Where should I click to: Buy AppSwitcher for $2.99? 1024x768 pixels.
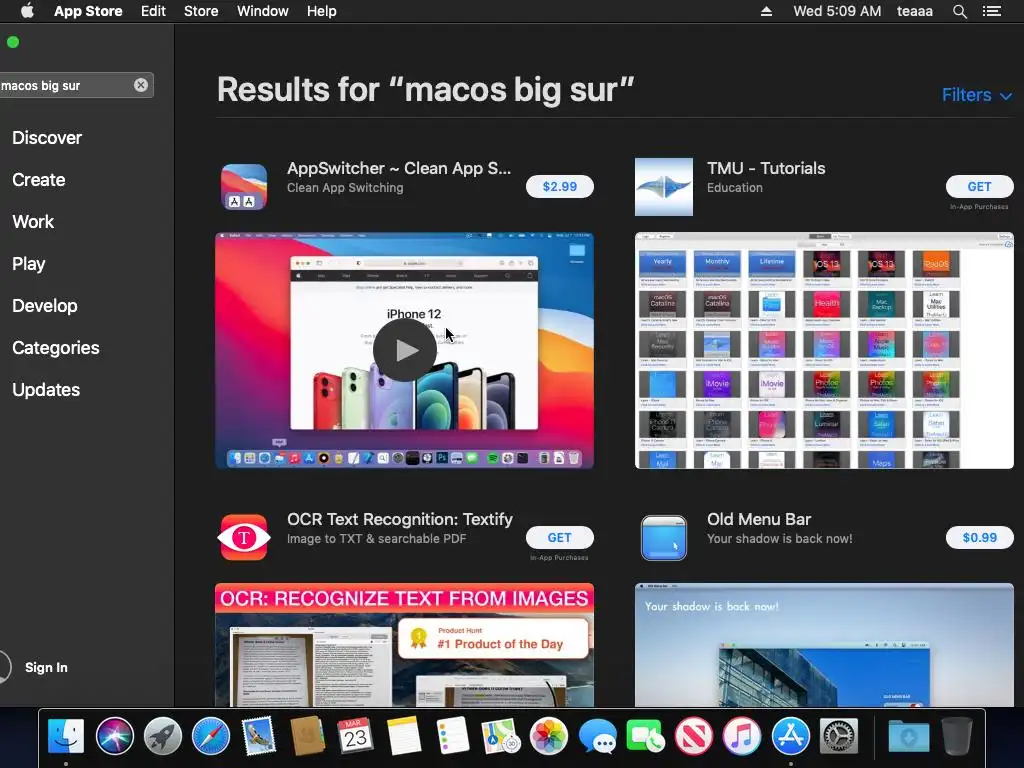[x=560, y=187]
